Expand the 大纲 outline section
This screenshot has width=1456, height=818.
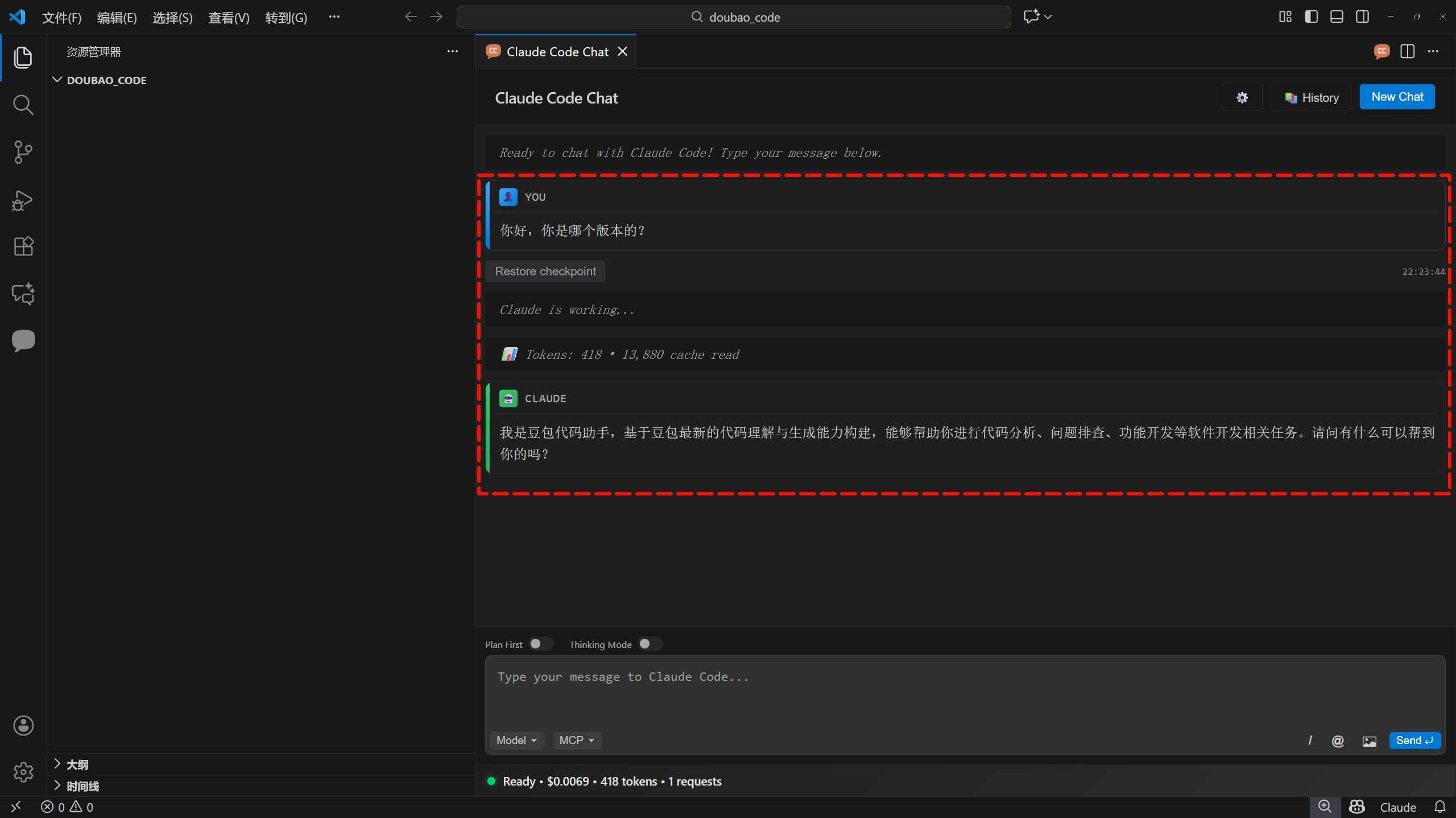click(x=260, y=765)
